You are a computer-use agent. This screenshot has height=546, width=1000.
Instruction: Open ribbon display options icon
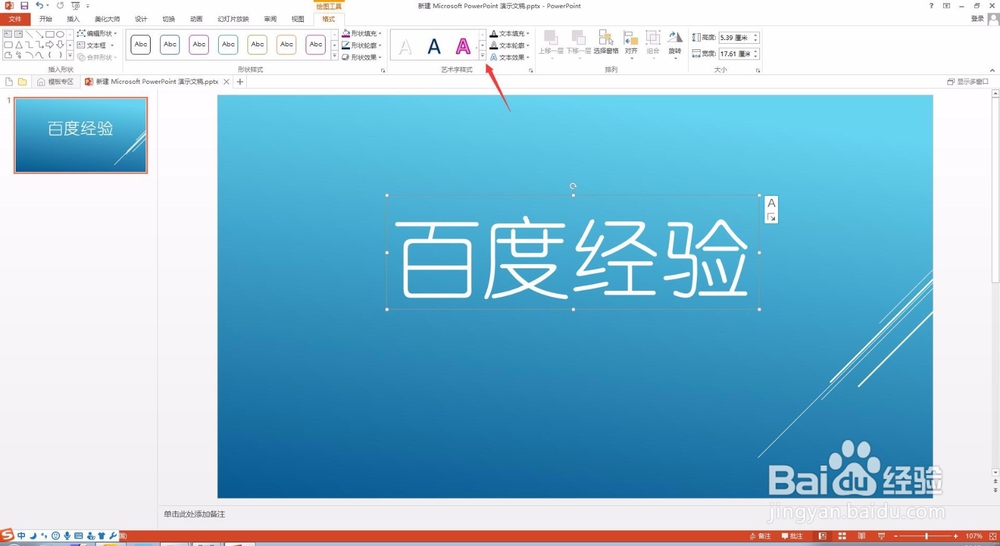946,5
